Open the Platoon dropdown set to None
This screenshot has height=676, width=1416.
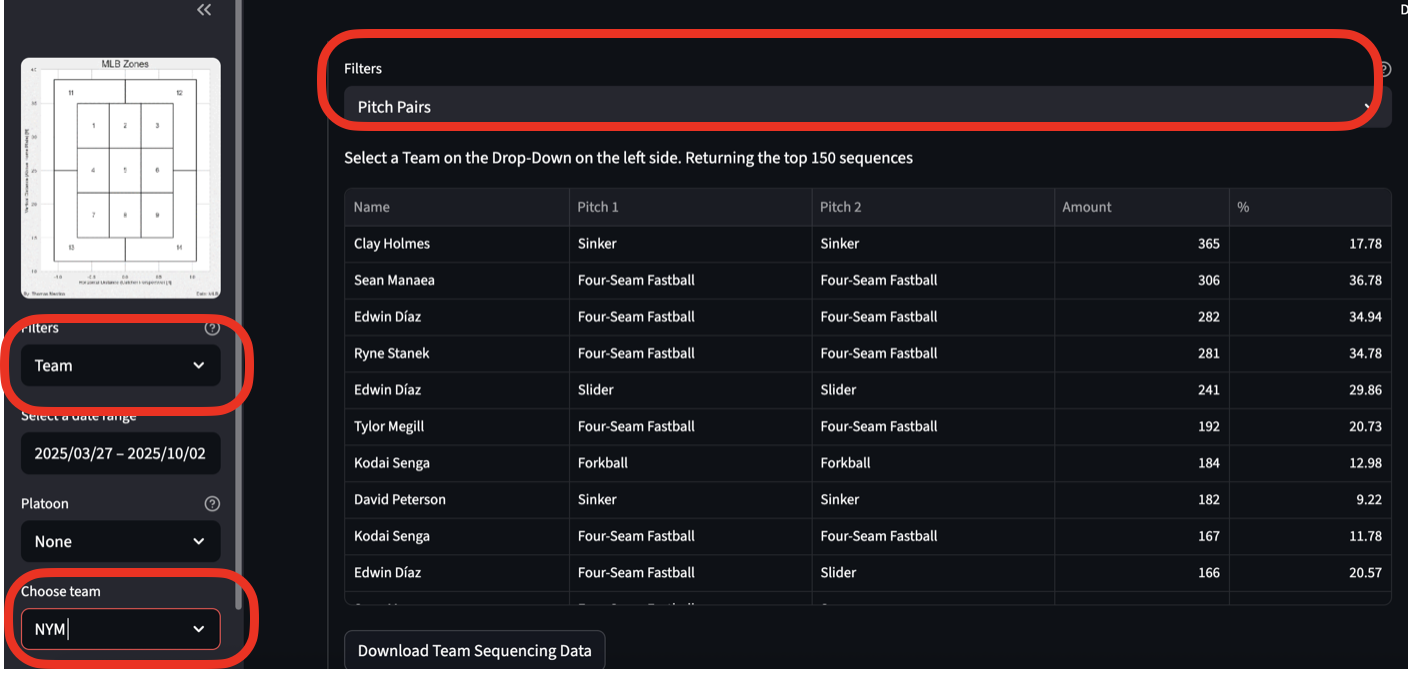[x=120, y=542]
